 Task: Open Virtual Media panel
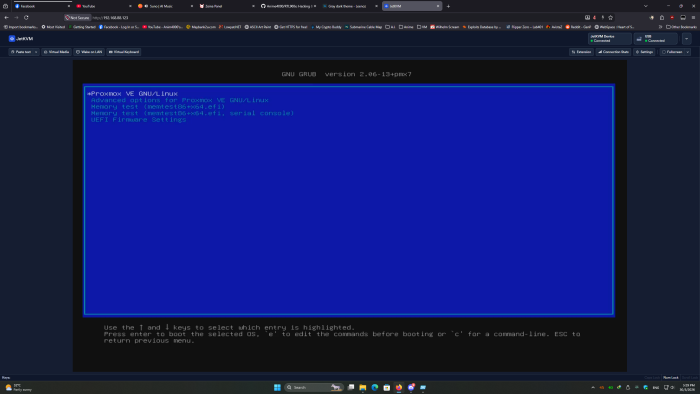coord(56,52)
